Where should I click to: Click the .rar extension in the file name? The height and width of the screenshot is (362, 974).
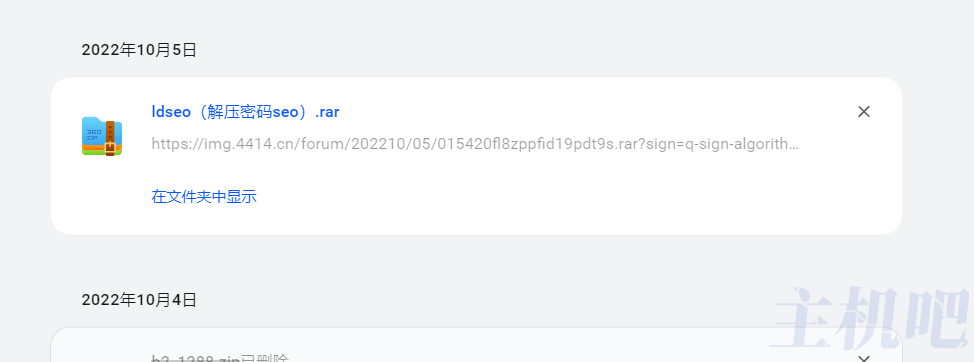click(x=327, y=112)
